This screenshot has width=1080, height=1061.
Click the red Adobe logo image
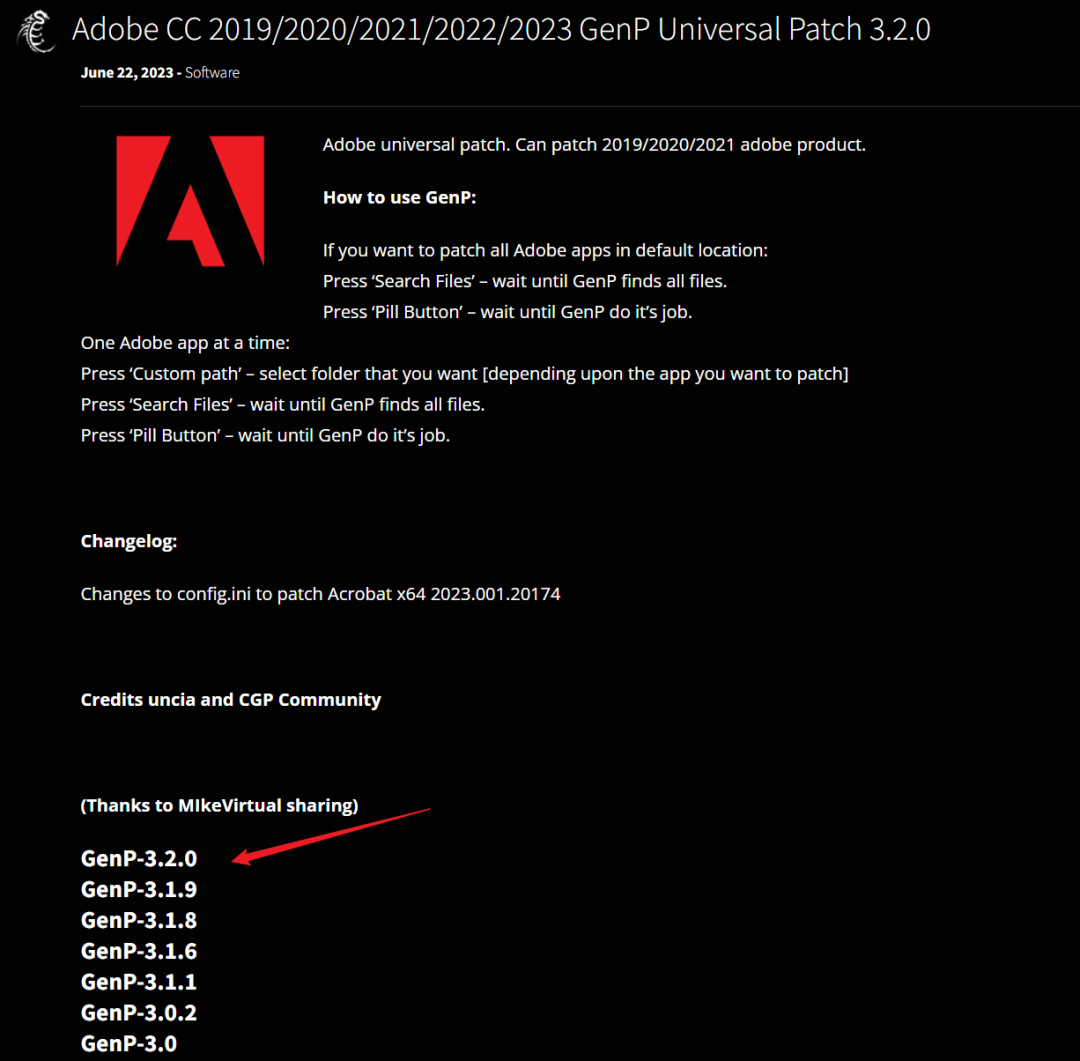[190, 201]
